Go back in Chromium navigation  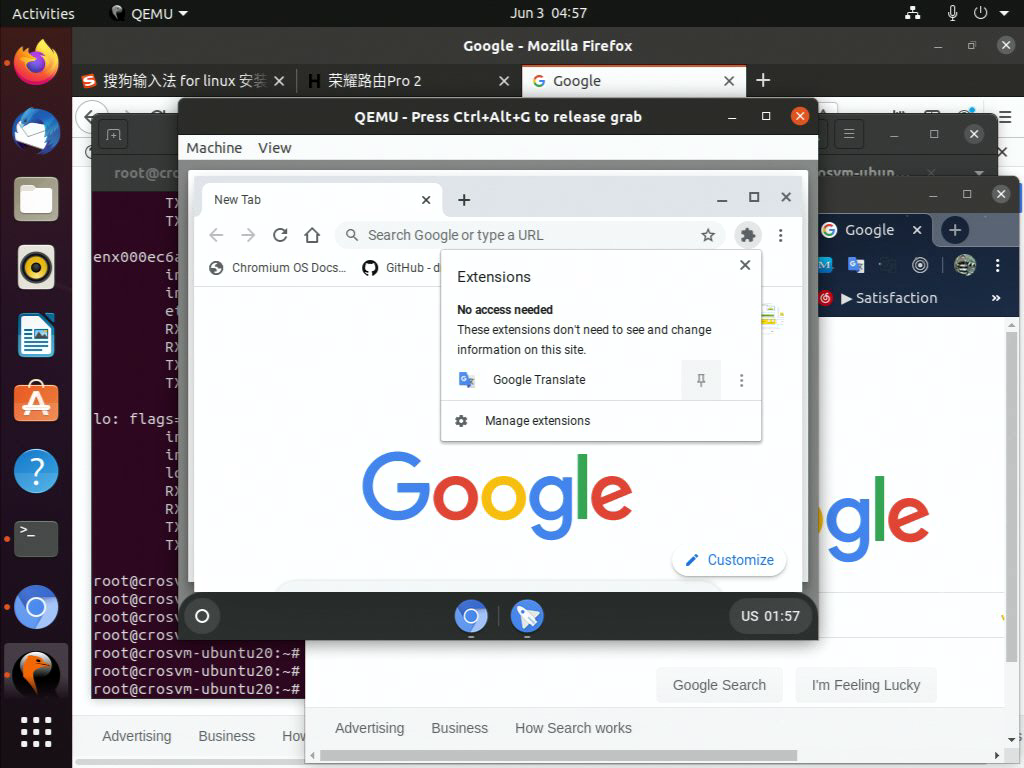[216, 235]
